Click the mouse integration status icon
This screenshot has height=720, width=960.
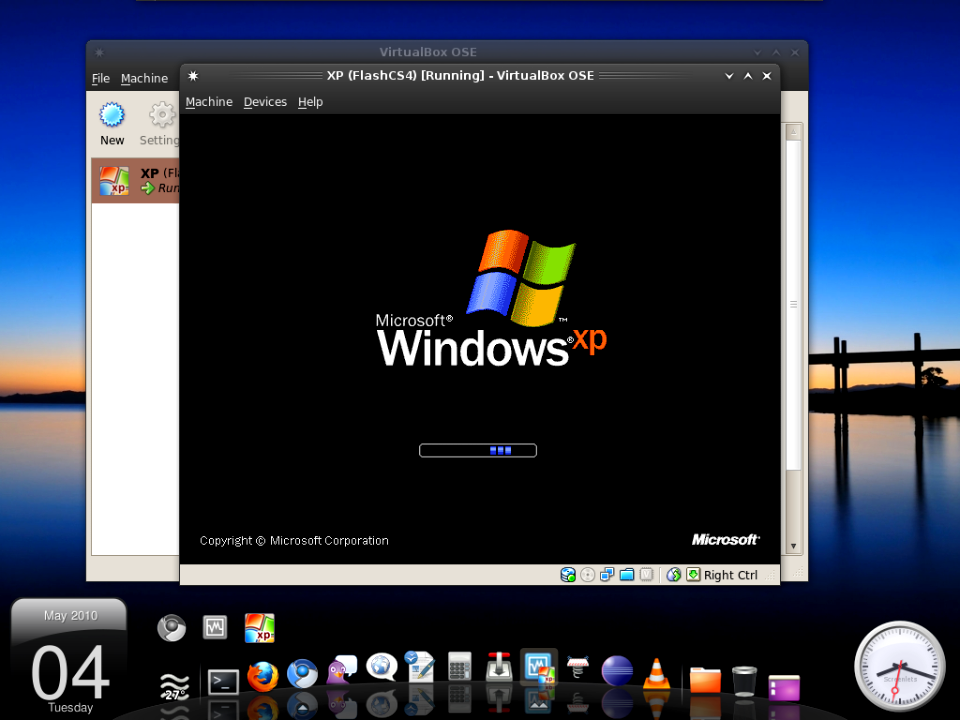[673, 574]
